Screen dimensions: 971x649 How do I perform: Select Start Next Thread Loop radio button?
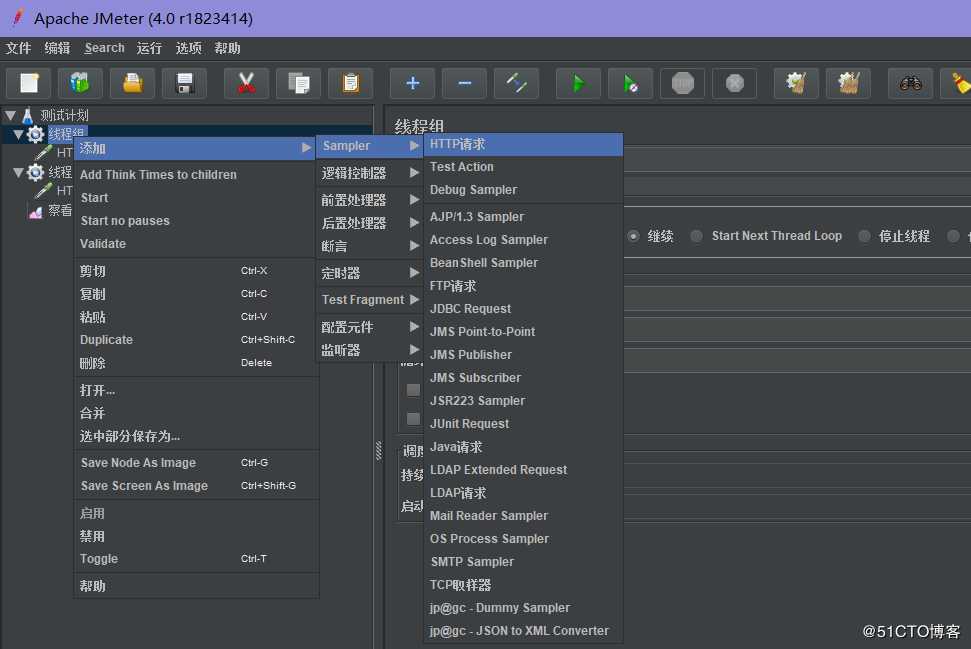pos(697,236)
